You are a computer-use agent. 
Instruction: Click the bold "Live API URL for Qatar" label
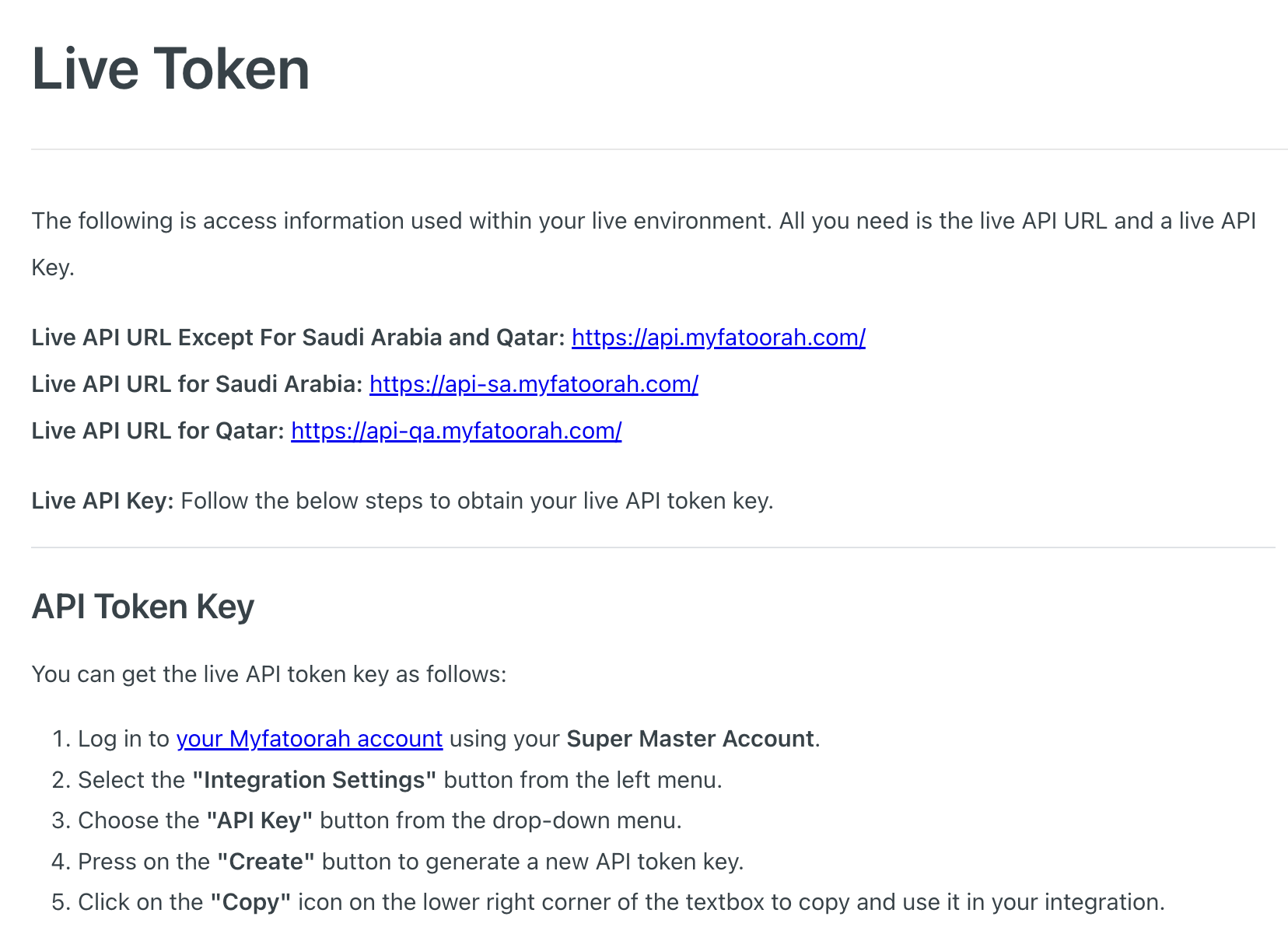[x=158, y=431]
